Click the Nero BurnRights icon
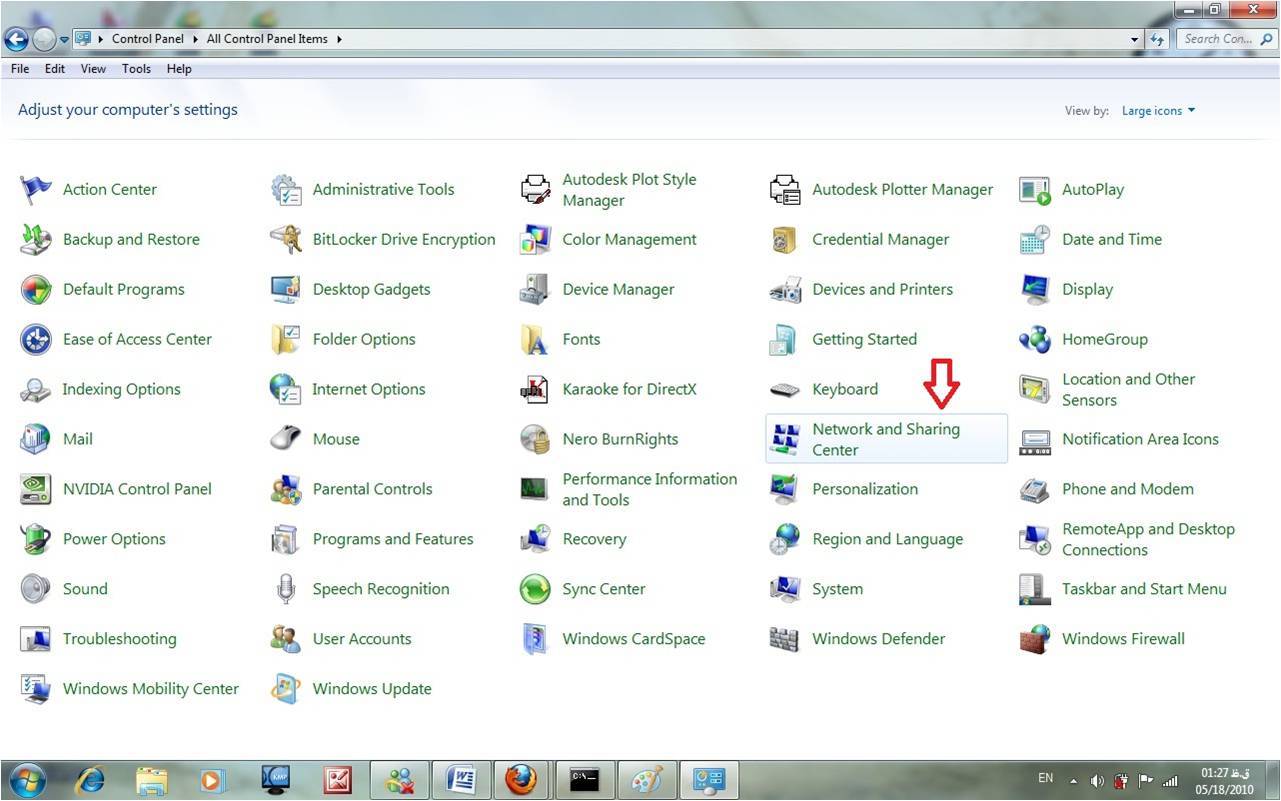This screenshot has width=1281, height=801. (x=536, y=439)
